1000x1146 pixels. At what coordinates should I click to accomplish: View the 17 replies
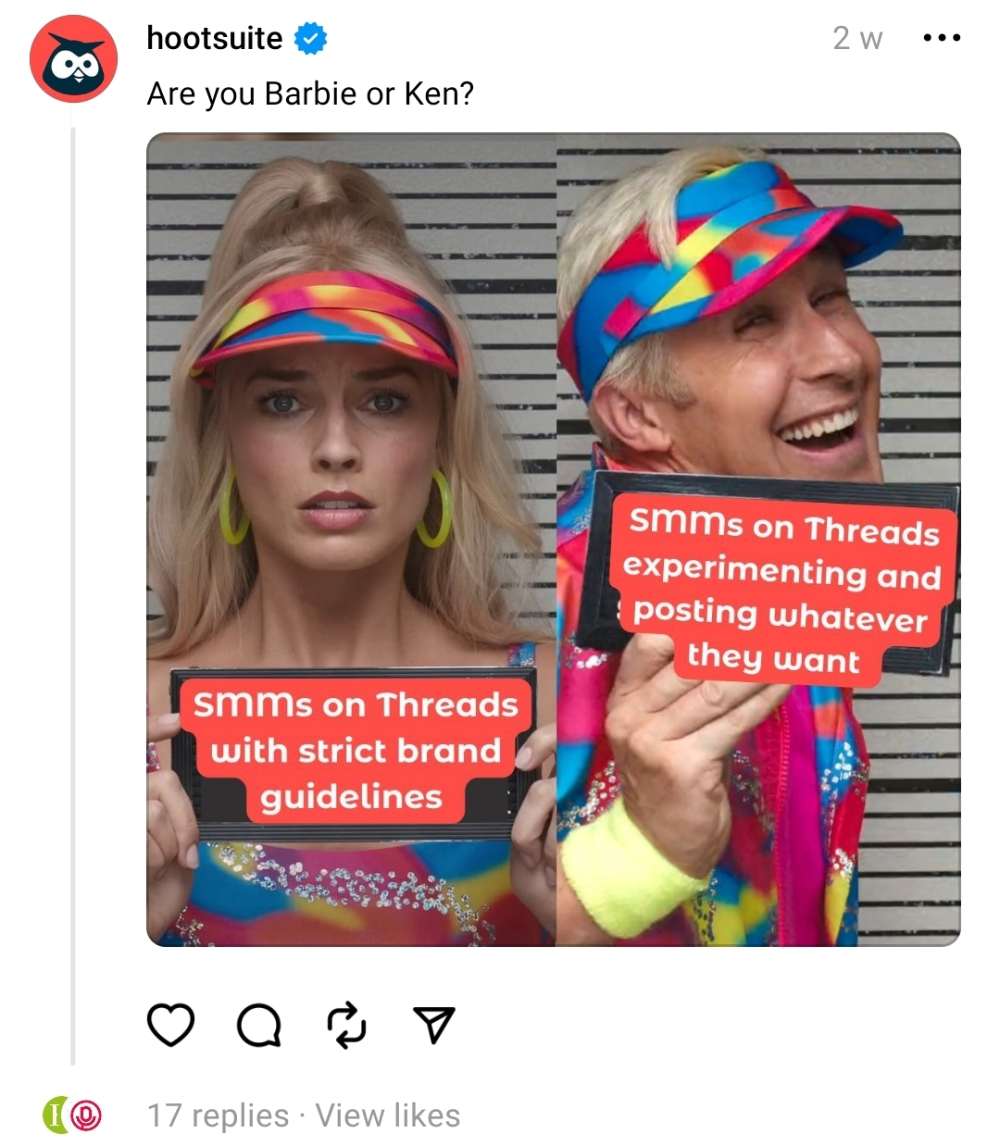(219, 1116)
